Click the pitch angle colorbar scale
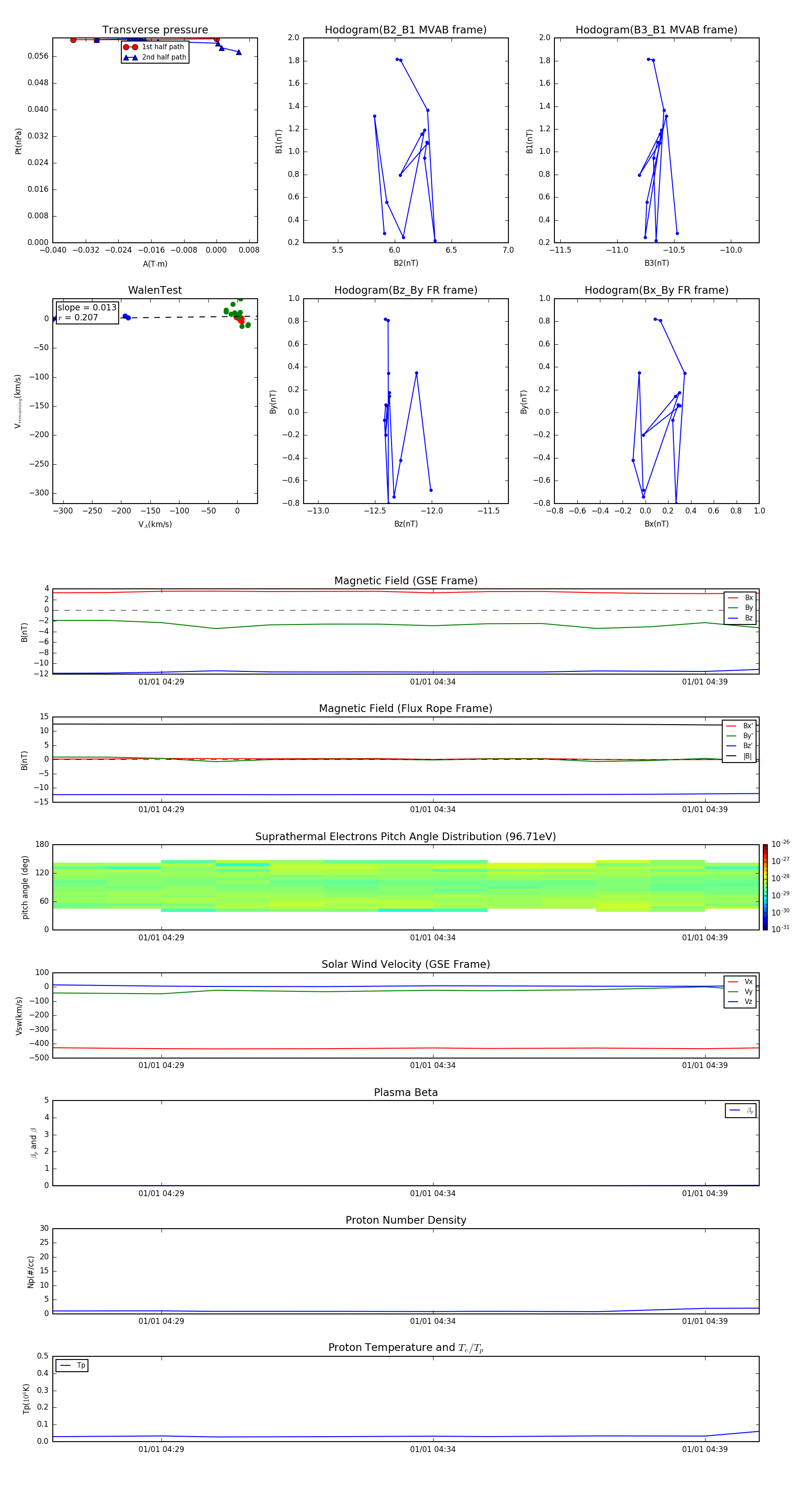The height and width of the screenshot is (1489, 812). click(x=765, y=887)
